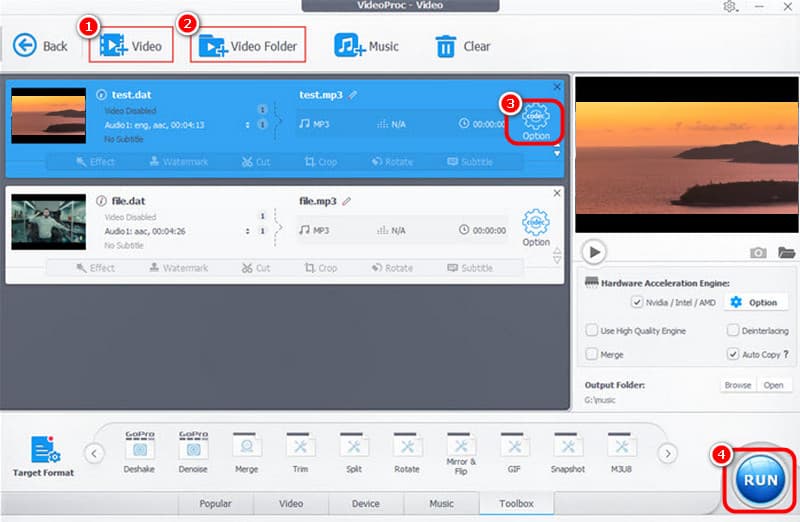Open Cut for test.dat
This screenshot has width=800, height=522.
pyautogui.click(x=256, y=162)
